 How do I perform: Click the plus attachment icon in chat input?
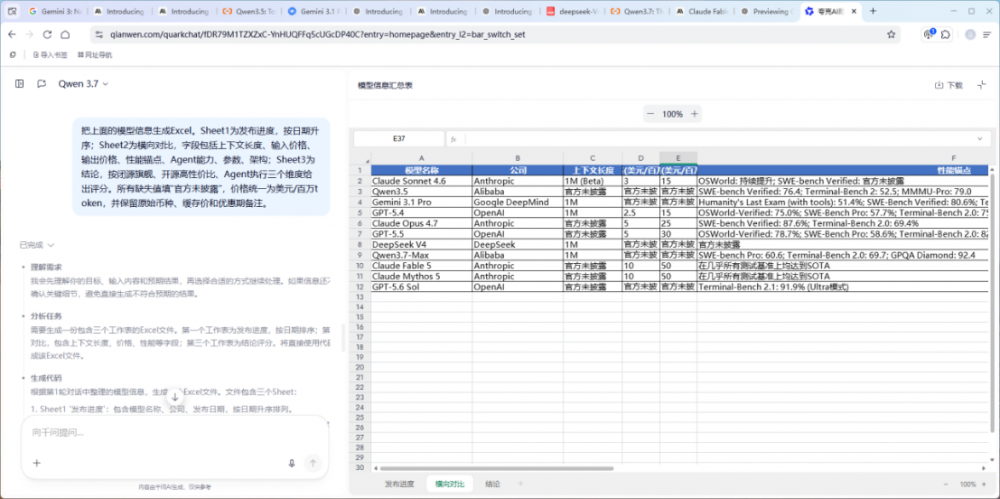(36, 463)
